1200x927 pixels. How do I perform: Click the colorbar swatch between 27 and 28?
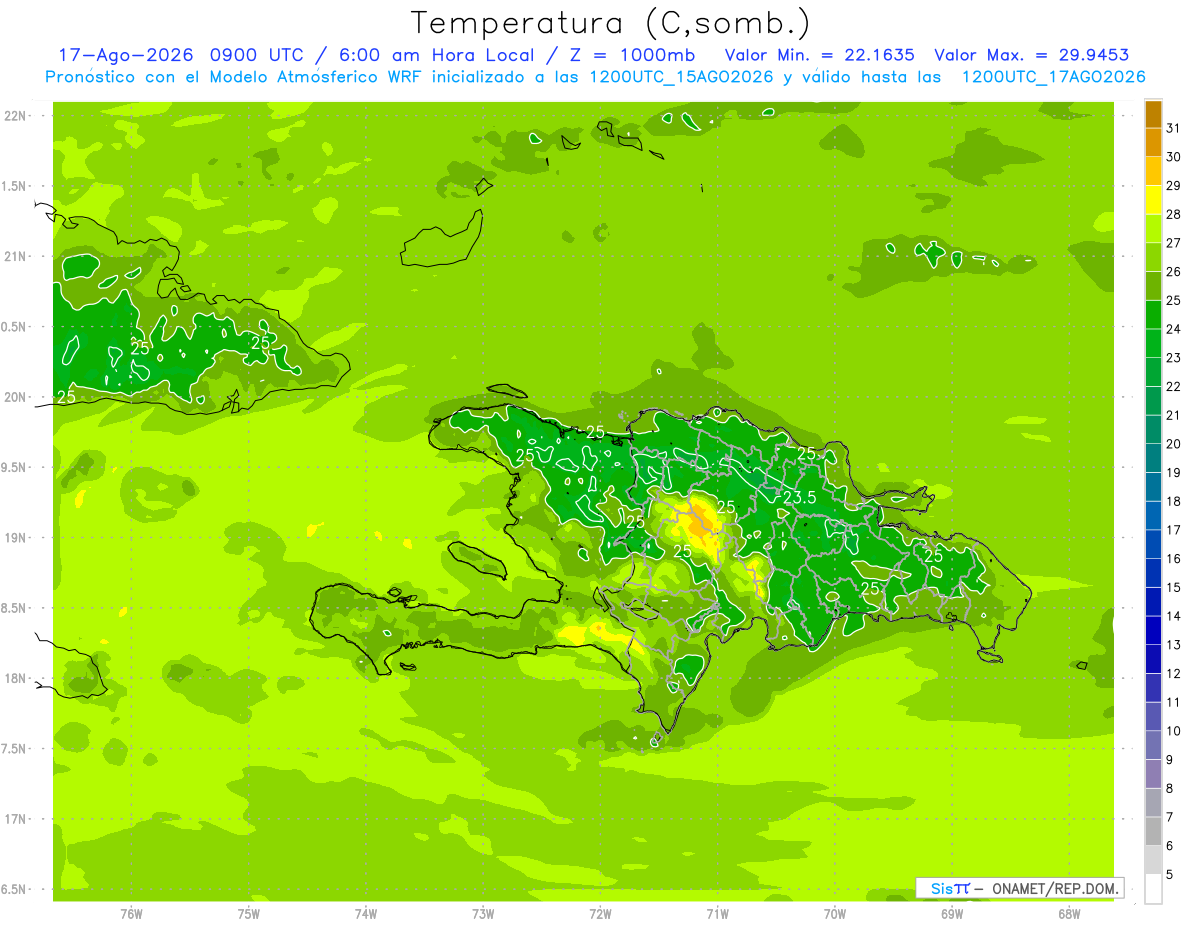1153,229
